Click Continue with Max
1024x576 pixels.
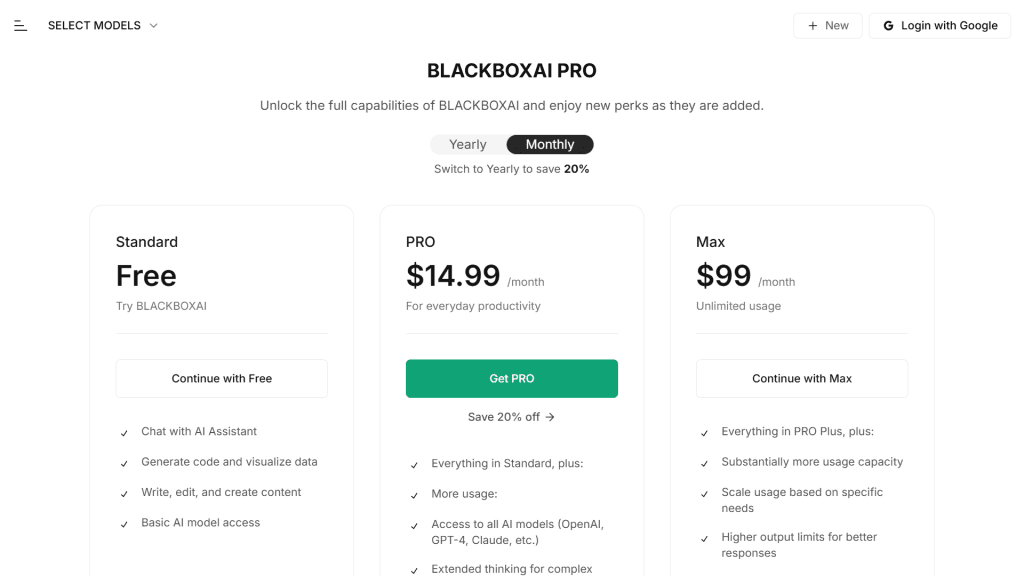coord(801,378)
